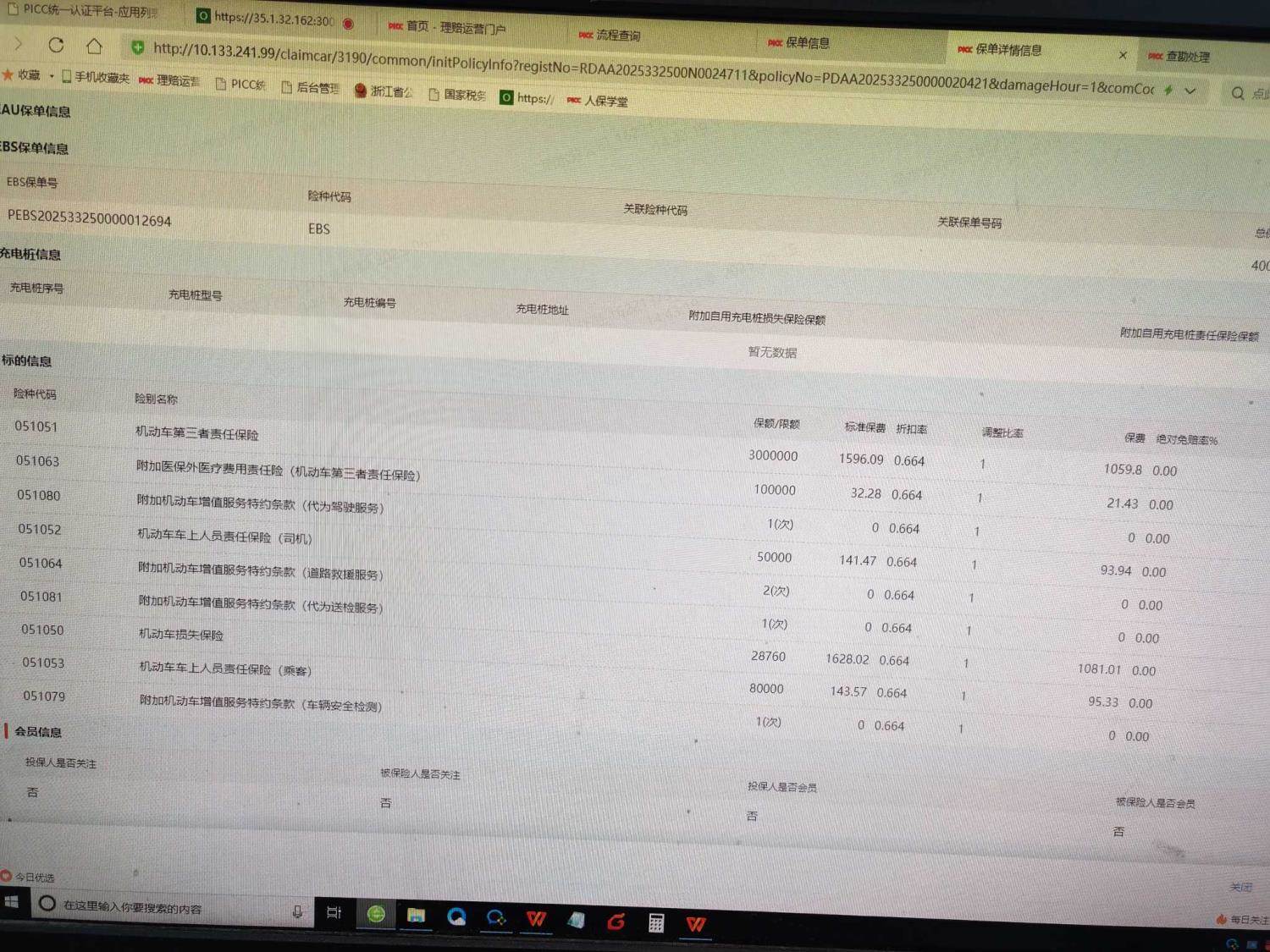
Task: Click the Windows Start button
Action: tap(12, 902)
